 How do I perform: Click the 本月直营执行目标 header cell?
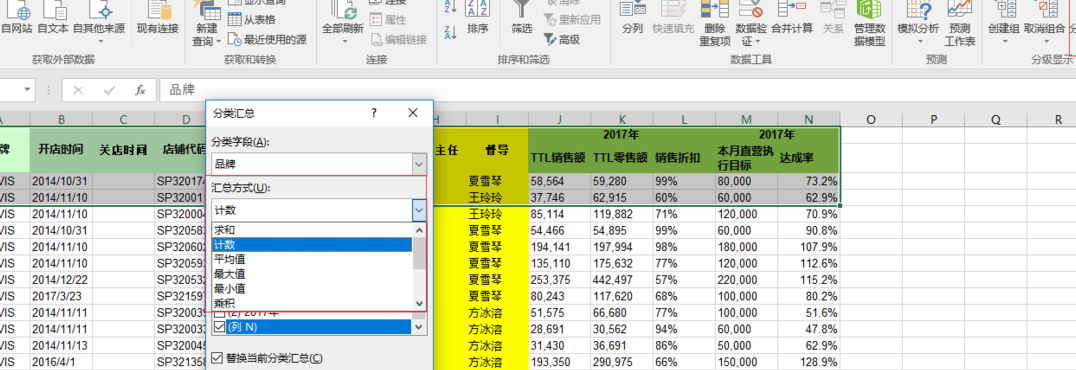tap(746, 157)
